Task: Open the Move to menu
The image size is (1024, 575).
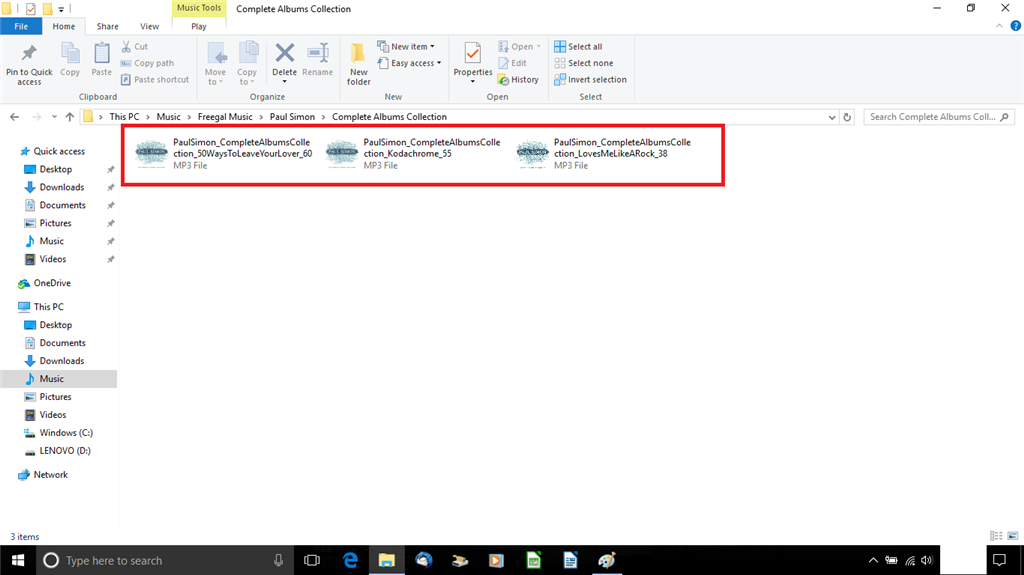Action: 215,63
